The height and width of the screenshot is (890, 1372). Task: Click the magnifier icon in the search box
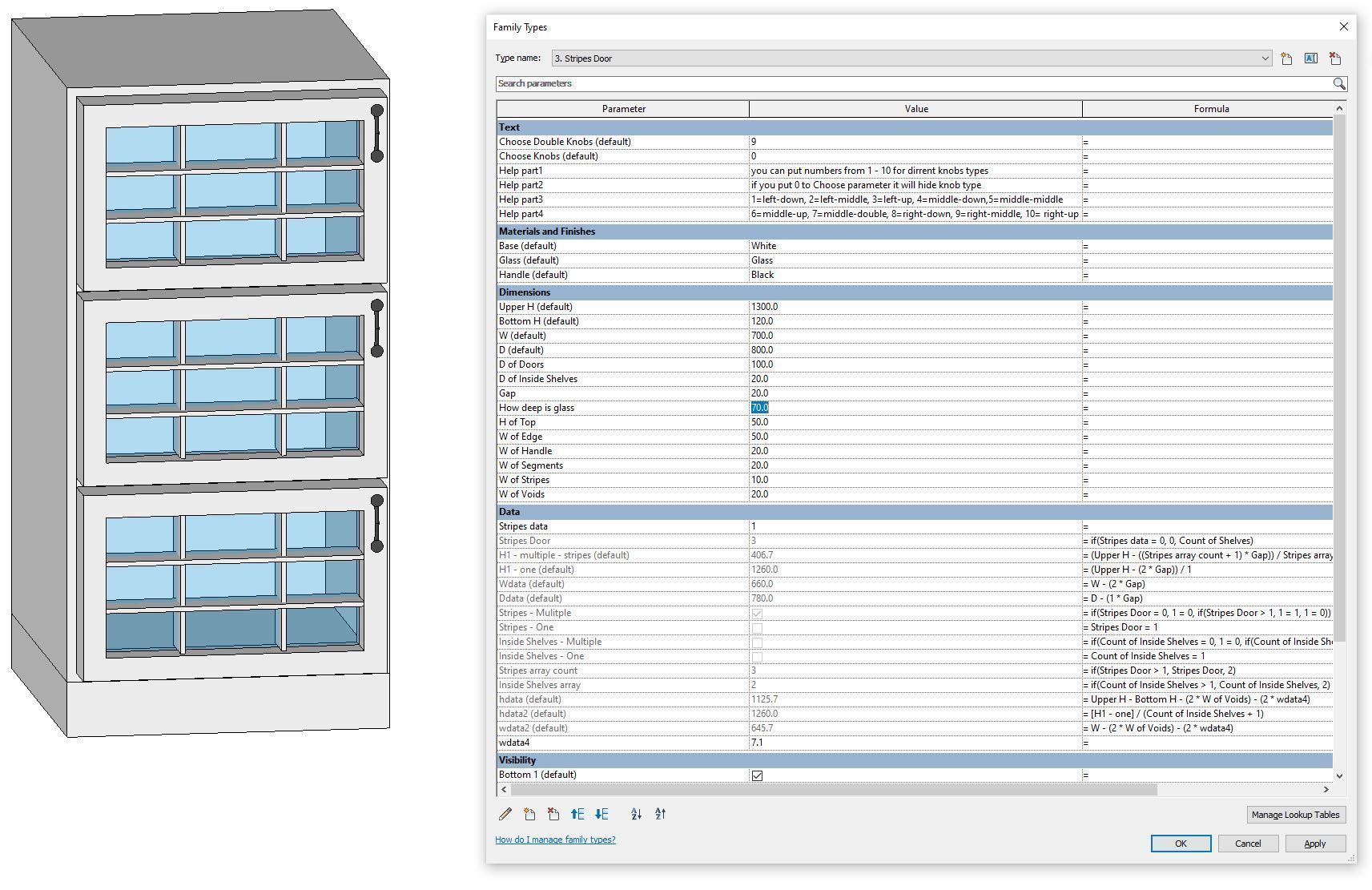pyautogui.click(x=1339, y=83)
